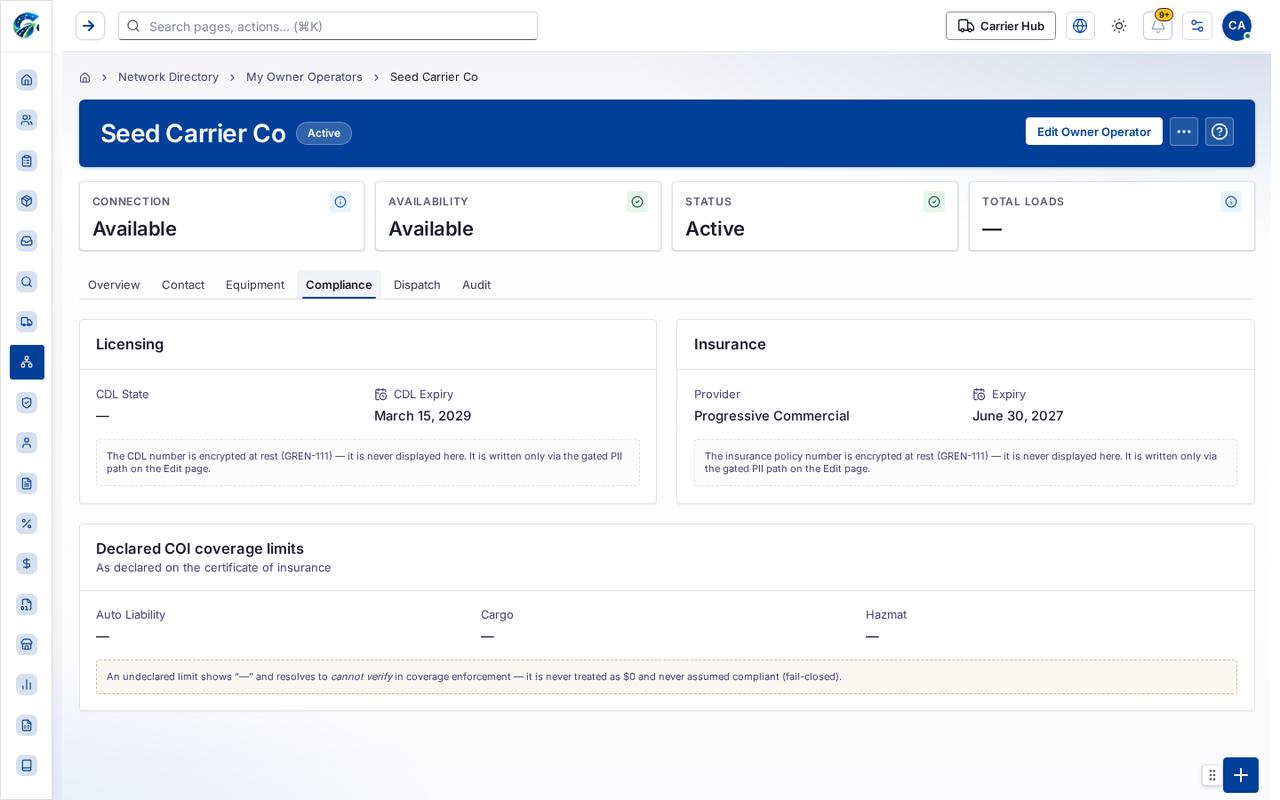Click the info icon on the Connection card
The image size is (1280, 800).
point(340,202)
